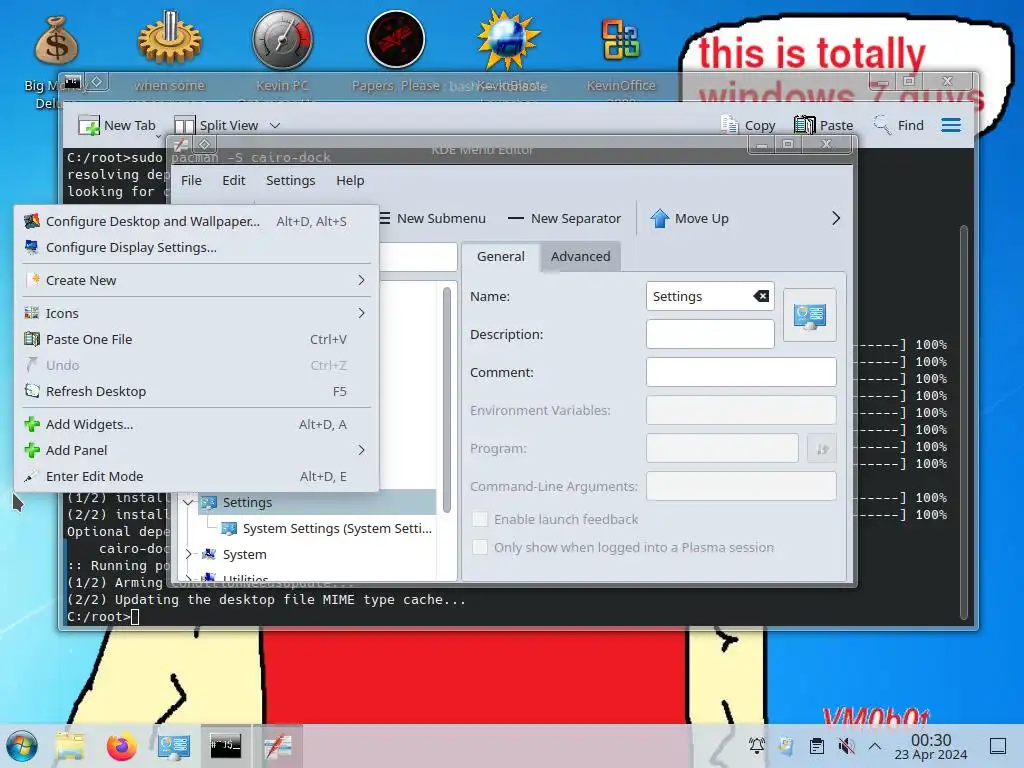Collapse the Settings tree item
This screenshot has height=768, width=1024.
click(x=189, y=502)
